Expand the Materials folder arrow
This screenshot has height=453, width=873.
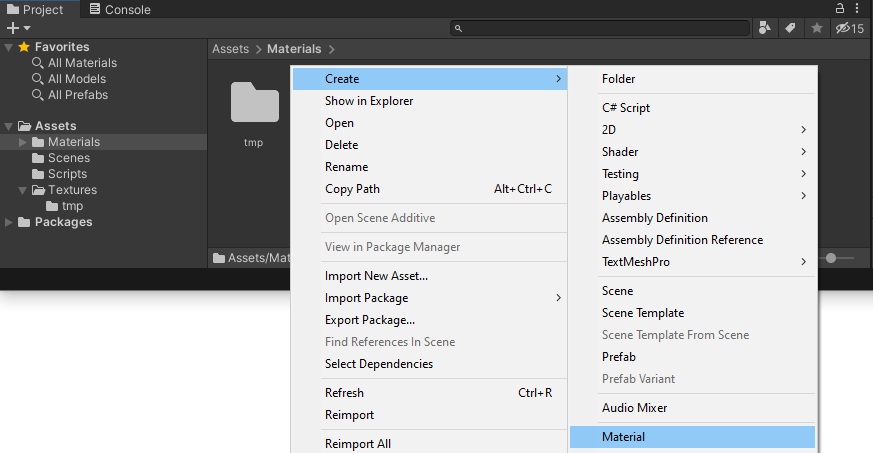[x=24, y=142]
